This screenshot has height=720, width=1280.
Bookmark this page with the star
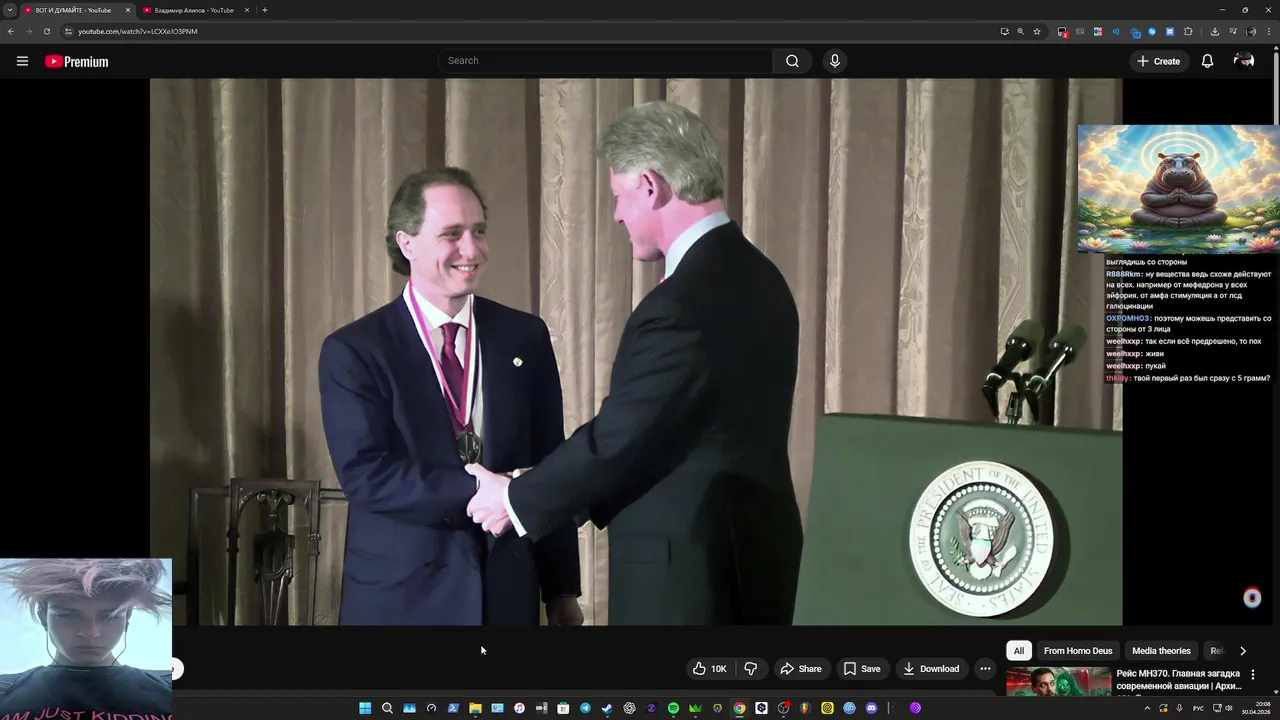[x=1037, y=31]
